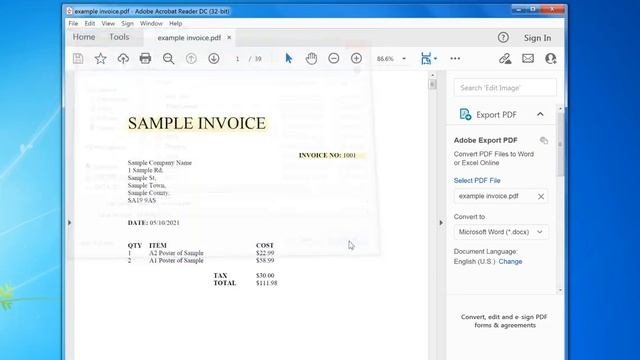
Task: Close the example invoice.pdf tab
Action: click(x=229, y=37)
